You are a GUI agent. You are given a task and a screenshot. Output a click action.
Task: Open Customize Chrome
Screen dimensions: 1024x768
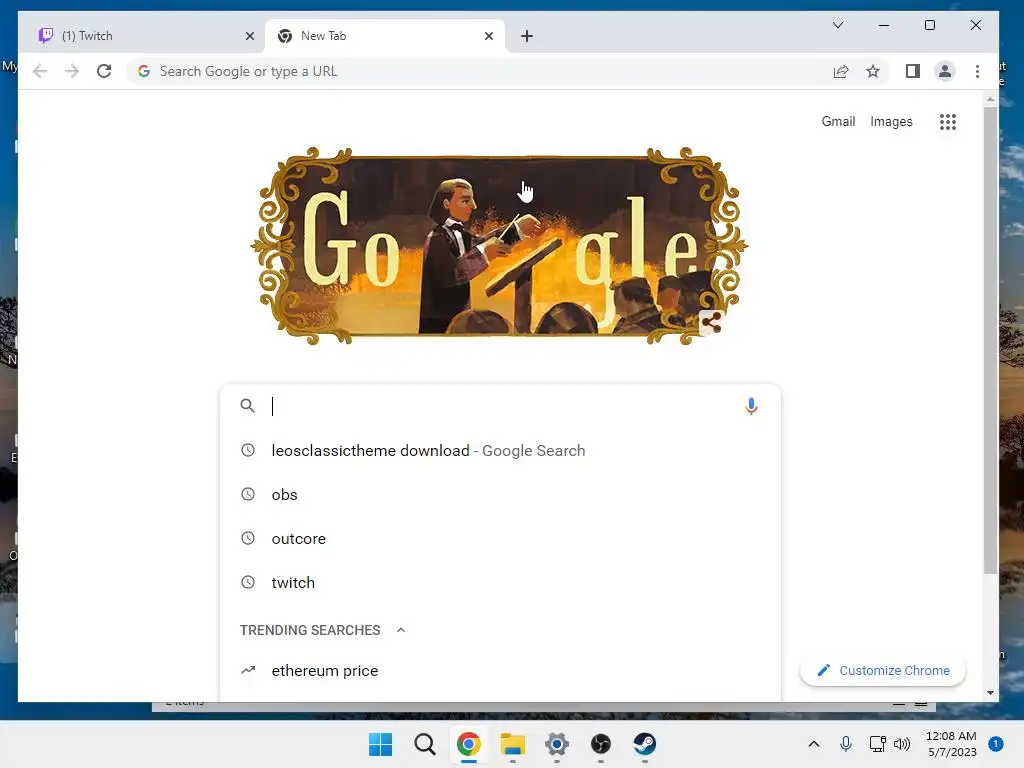coord(883,671)
